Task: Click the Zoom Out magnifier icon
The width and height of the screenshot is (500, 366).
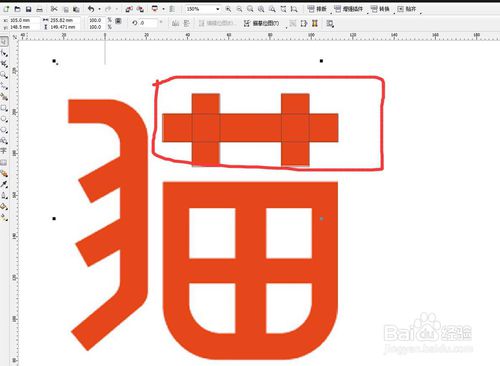Action: 239,9
